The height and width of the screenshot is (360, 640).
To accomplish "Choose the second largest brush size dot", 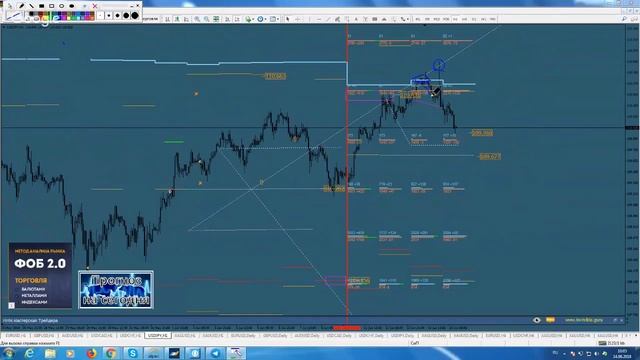I will (x=126, y=16).
